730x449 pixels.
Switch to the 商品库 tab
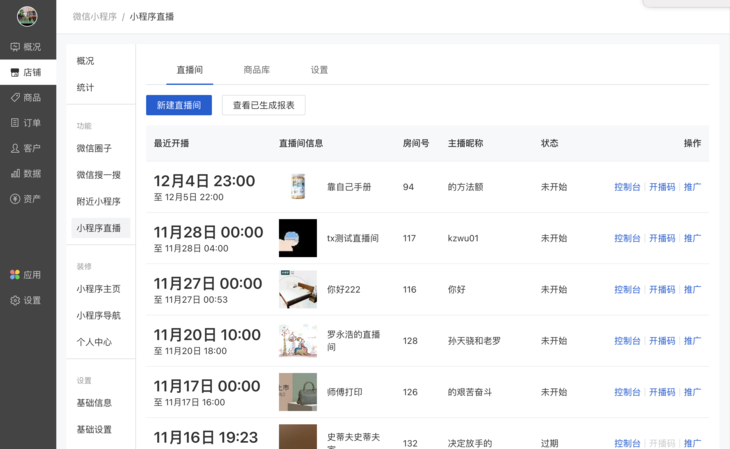click(257, 70)
